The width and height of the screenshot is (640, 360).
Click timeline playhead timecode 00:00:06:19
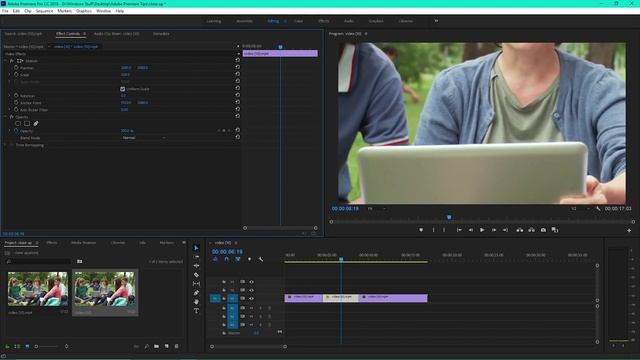227,252
